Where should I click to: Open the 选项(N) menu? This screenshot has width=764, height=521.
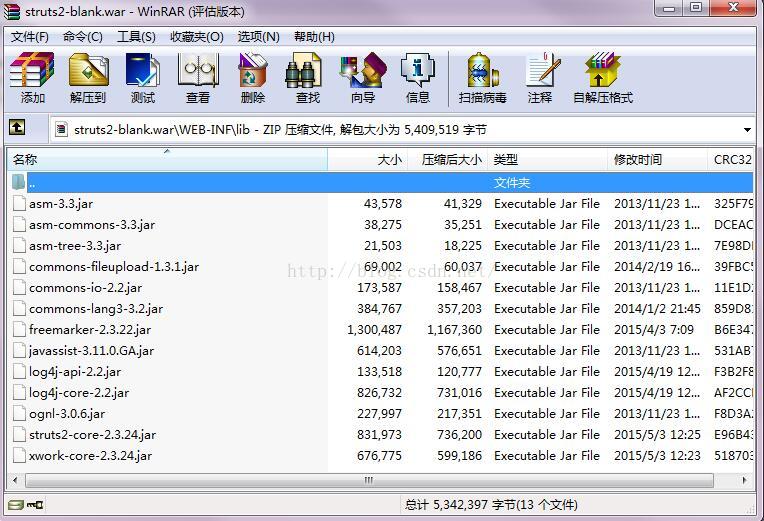pyautogui.click(x=259, y=37)
